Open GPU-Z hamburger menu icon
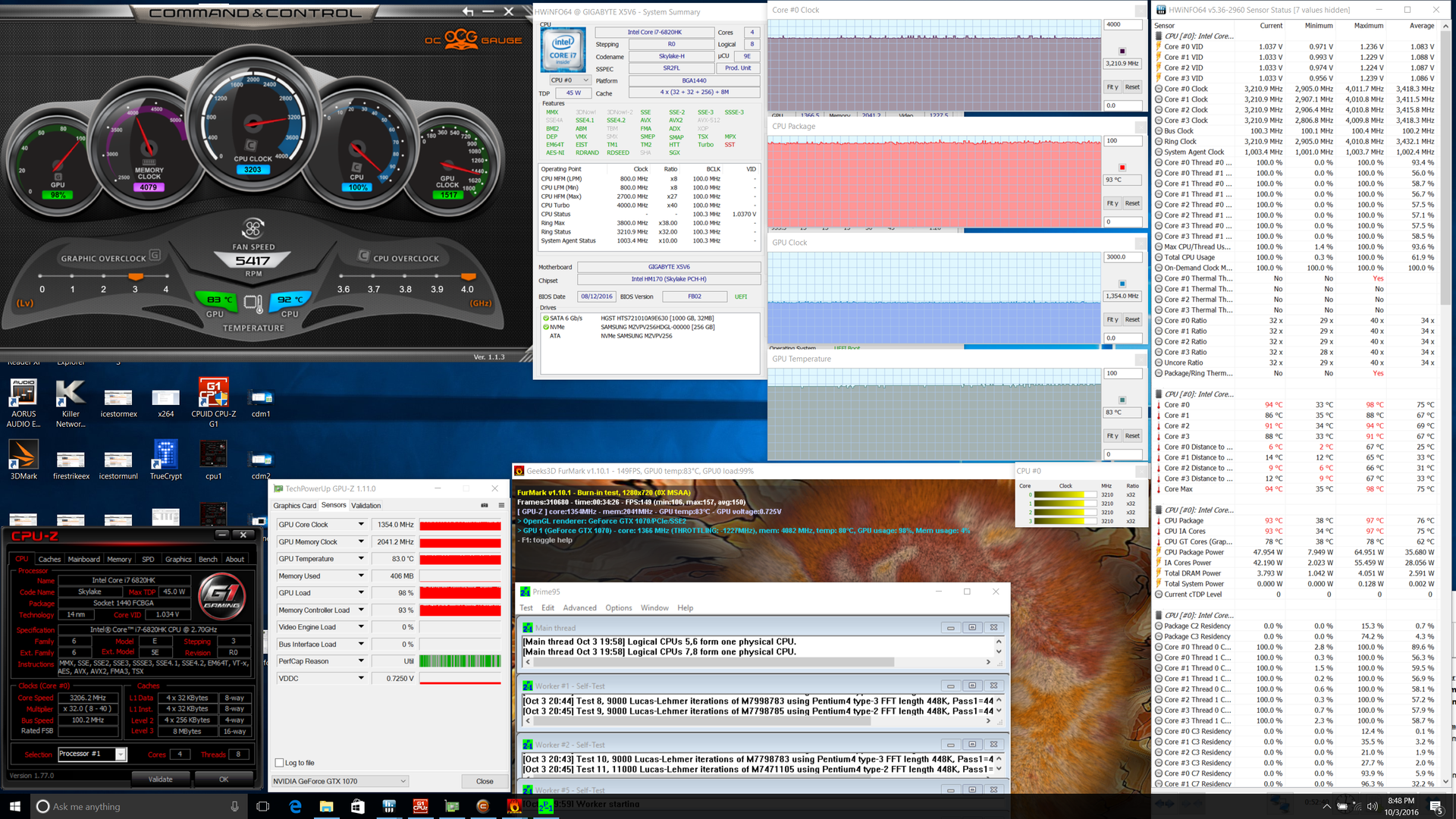This screenshot has width=1456, height=819. (501, 505)
